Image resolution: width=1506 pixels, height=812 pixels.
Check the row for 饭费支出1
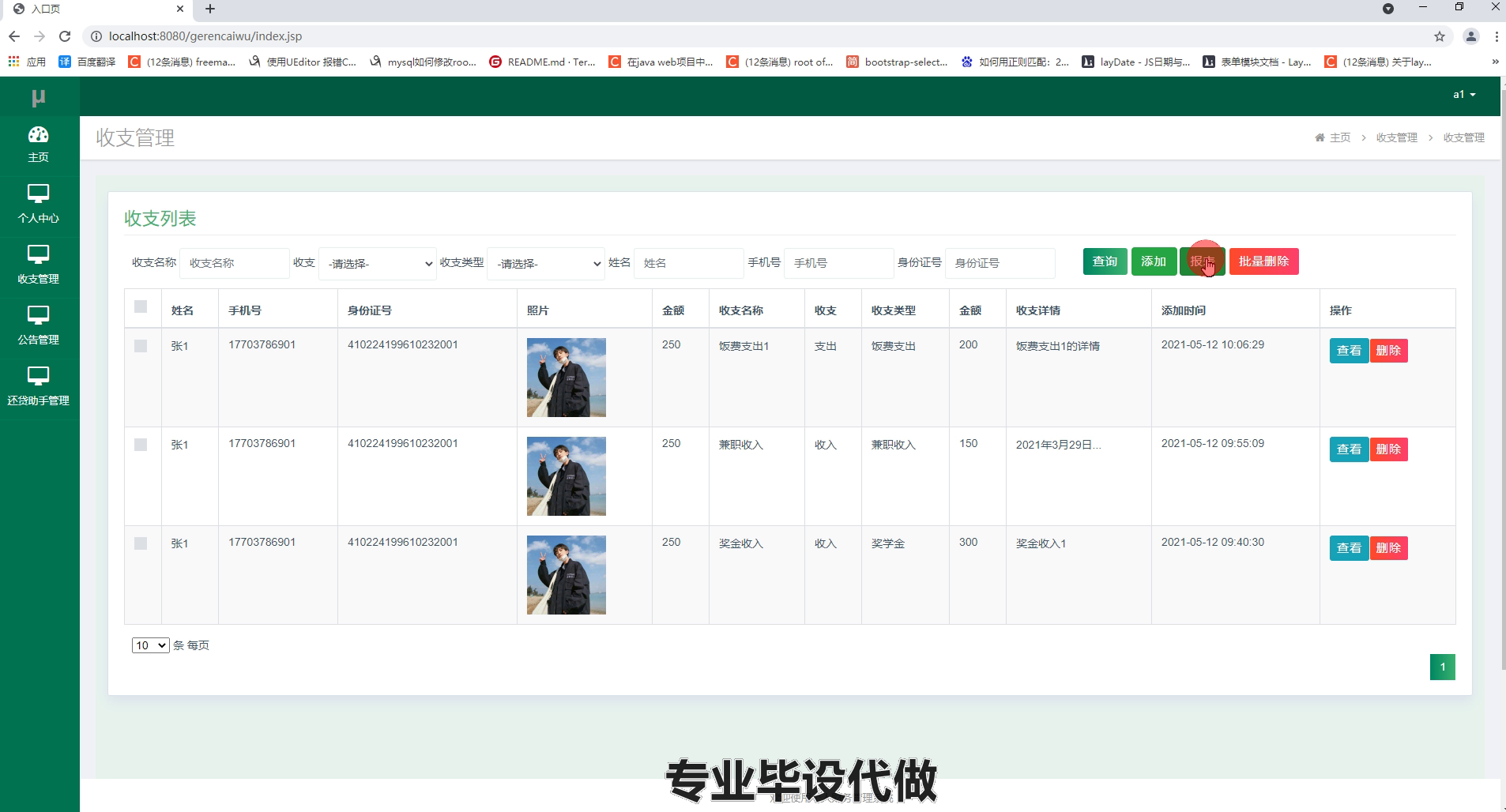141,346
